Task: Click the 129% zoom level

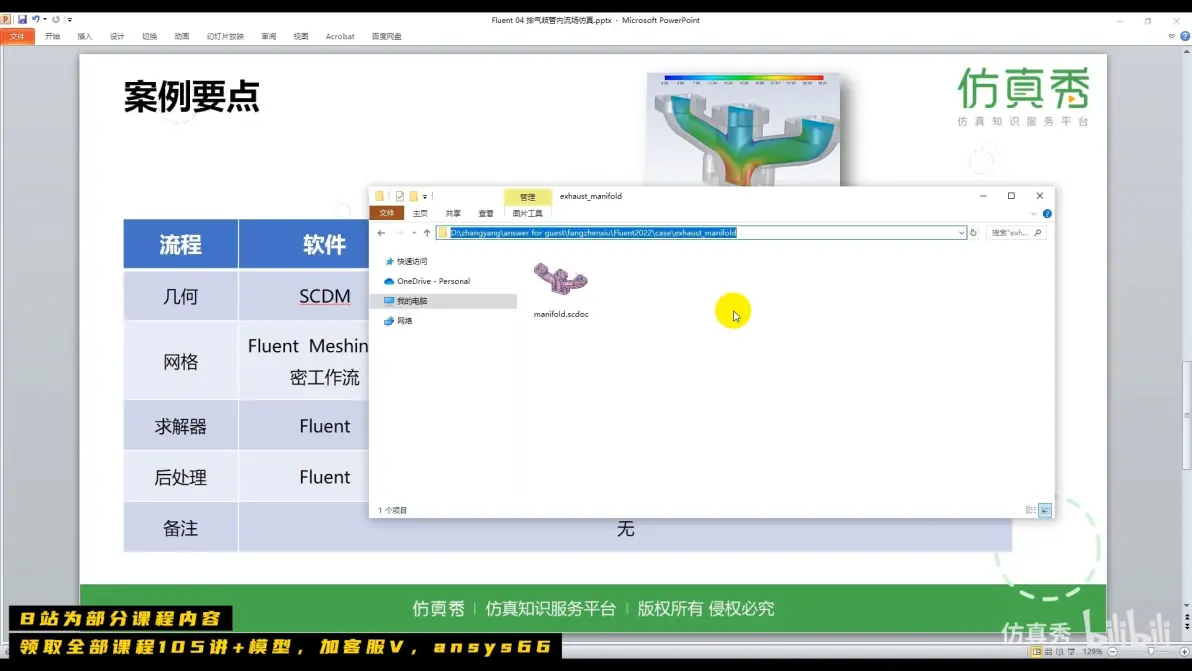Action: click(x=1092, y=651)
